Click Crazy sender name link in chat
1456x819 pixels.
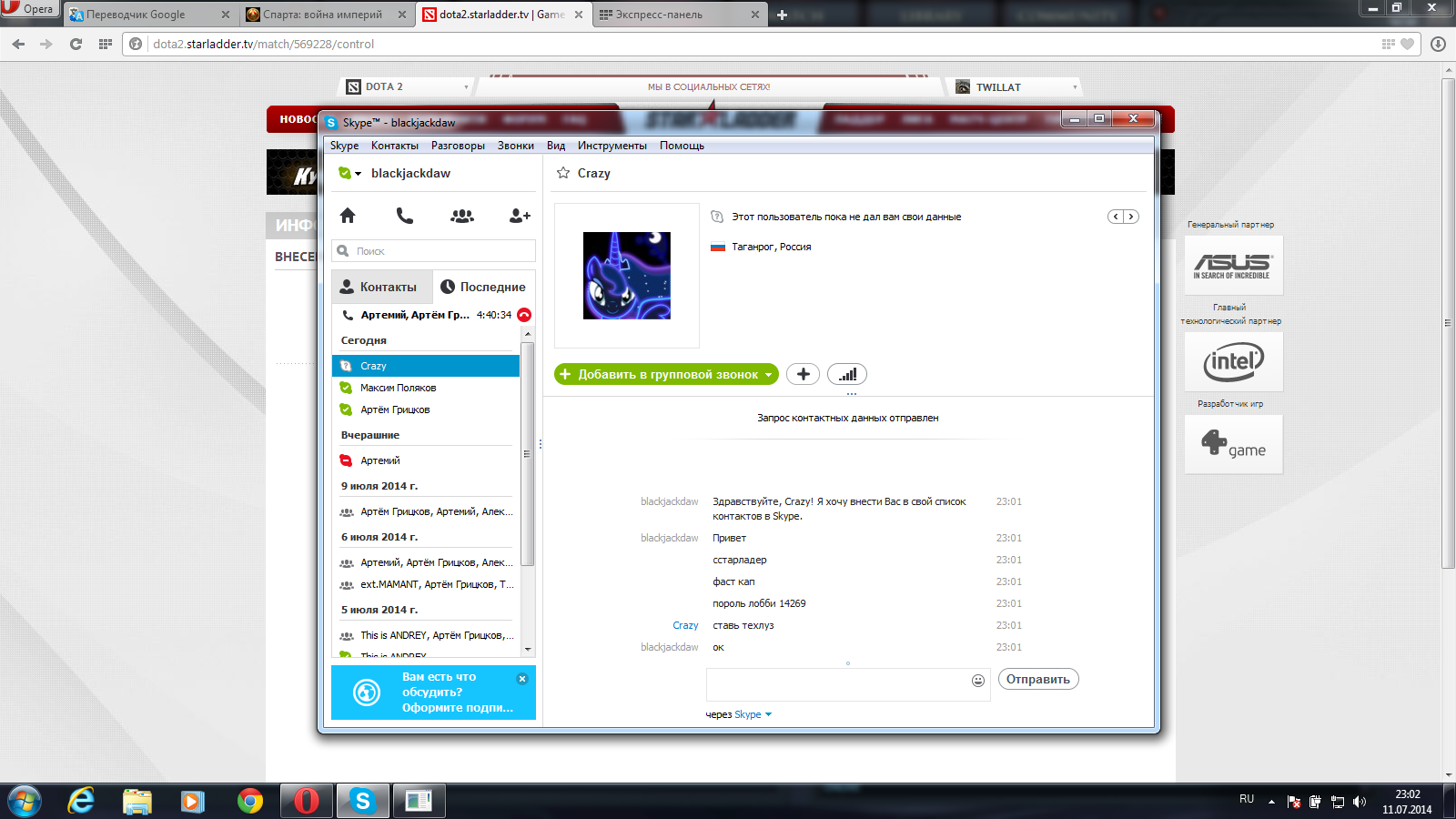click(x=685, y=625)
